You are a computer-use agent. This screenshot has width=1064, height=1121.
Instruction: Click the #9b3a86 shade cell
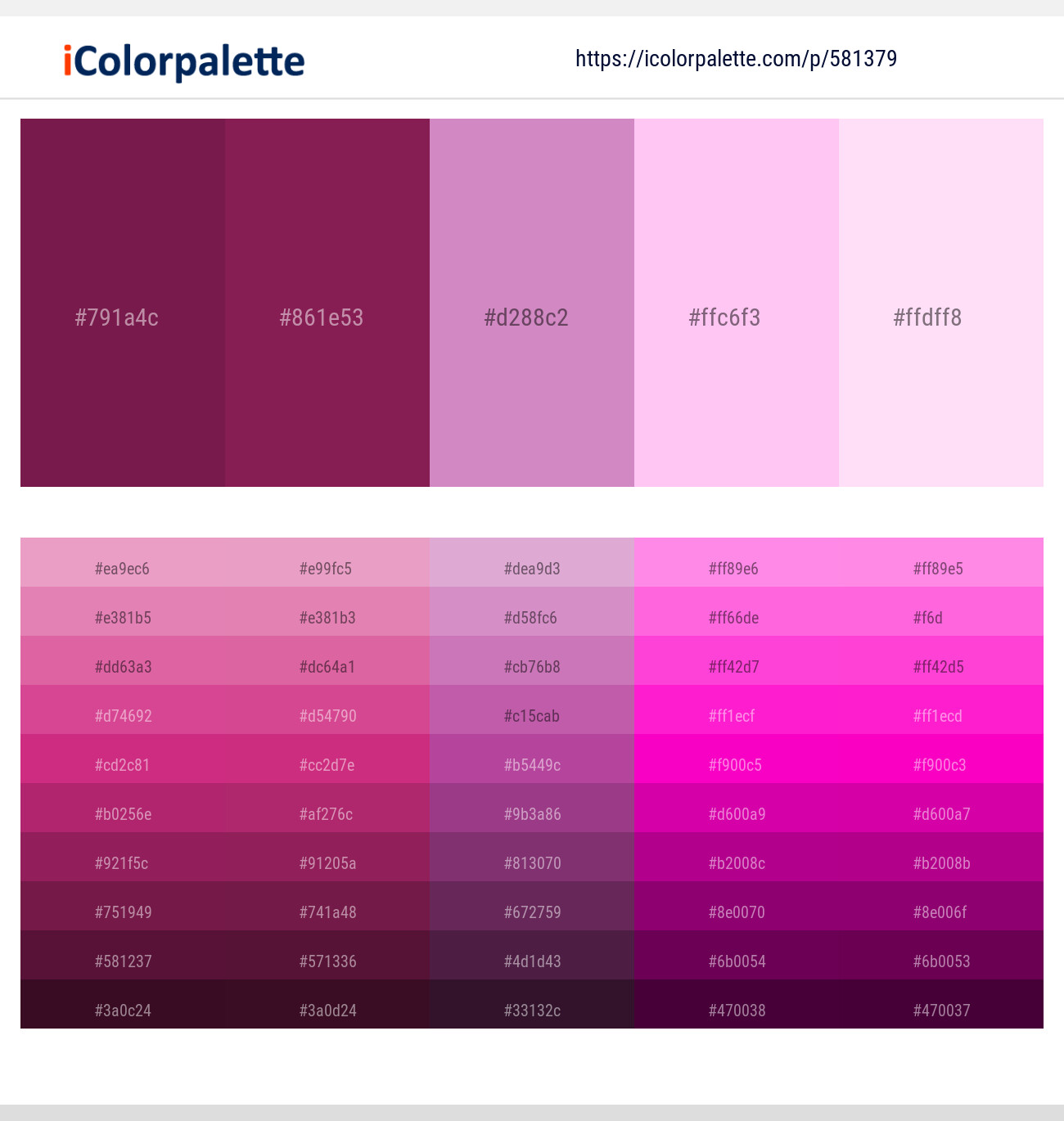[x=532, y=813]
